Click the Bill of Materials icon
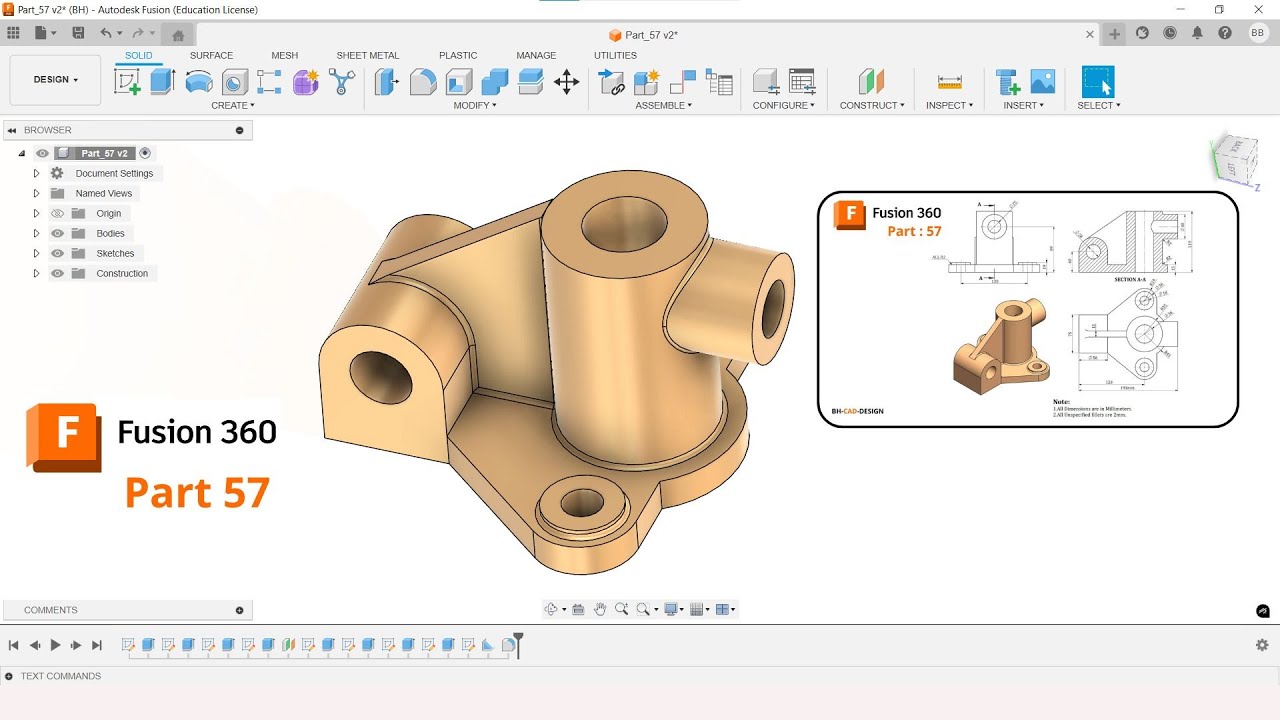The height and width of the screenshot is (720, 1280). pyautogui.click(x=719, y=82)
